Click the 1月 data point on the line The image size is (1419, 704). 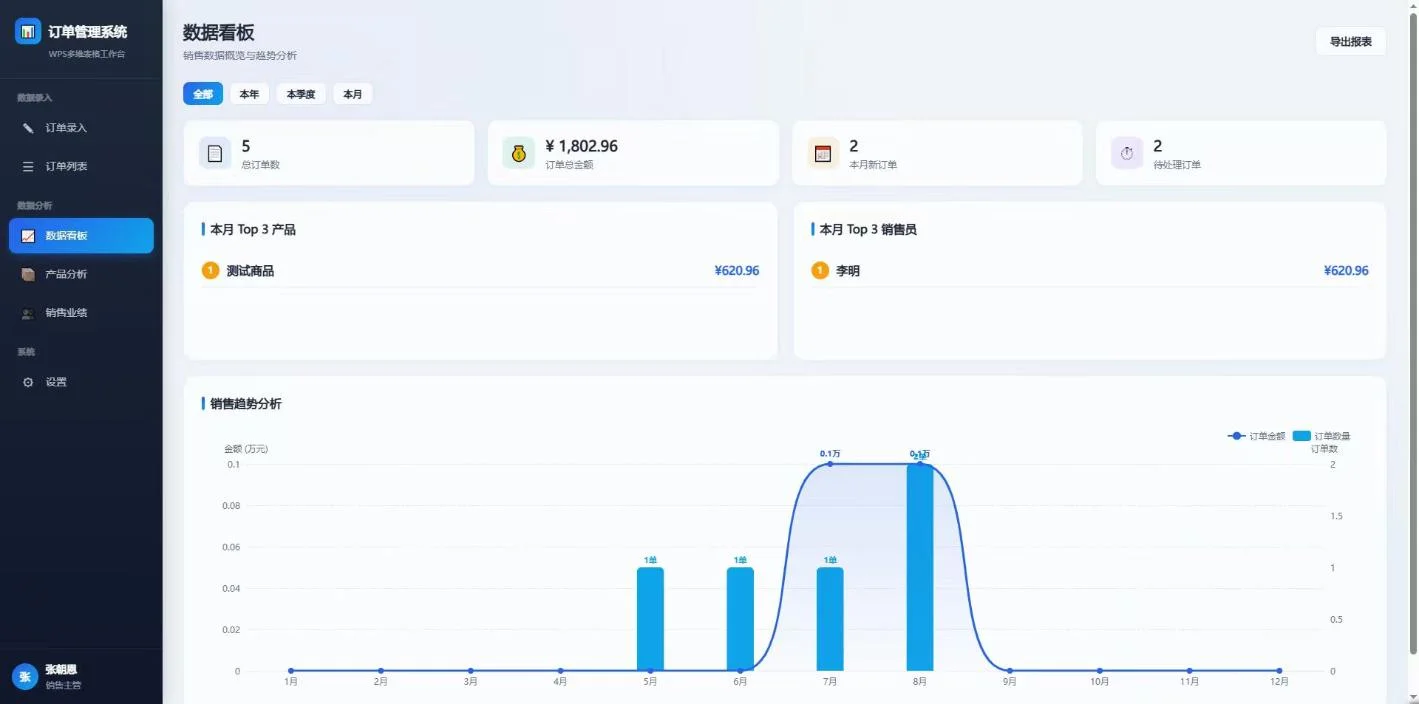pyautogui.click(x=291, y=671)
